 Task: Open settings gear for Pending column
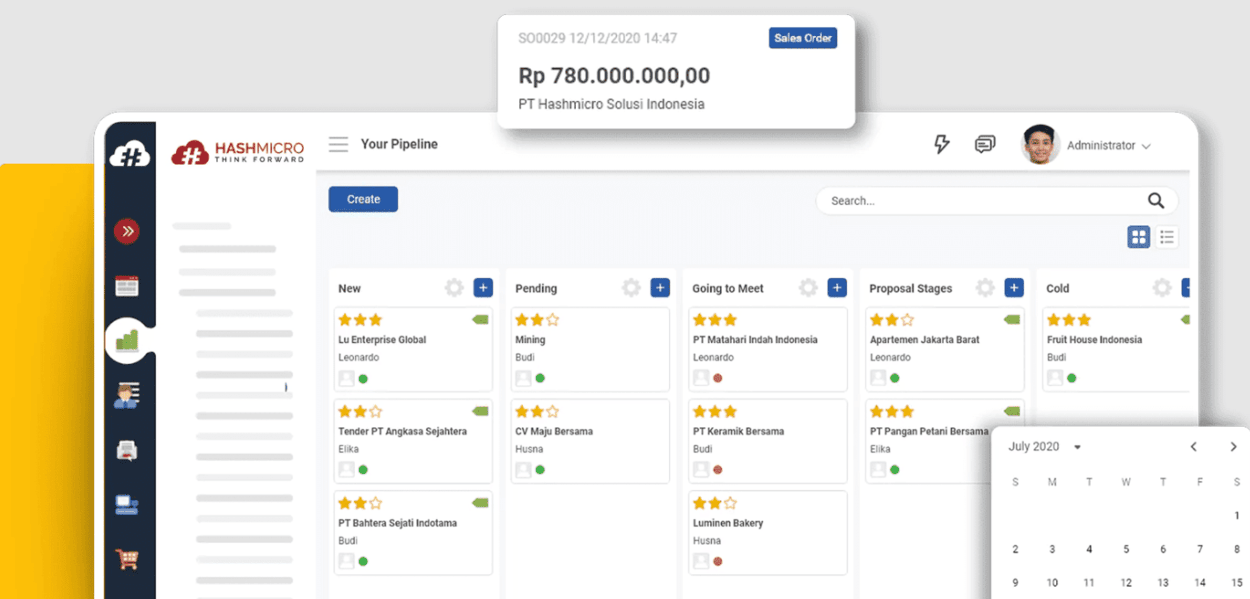click(631, 288)
